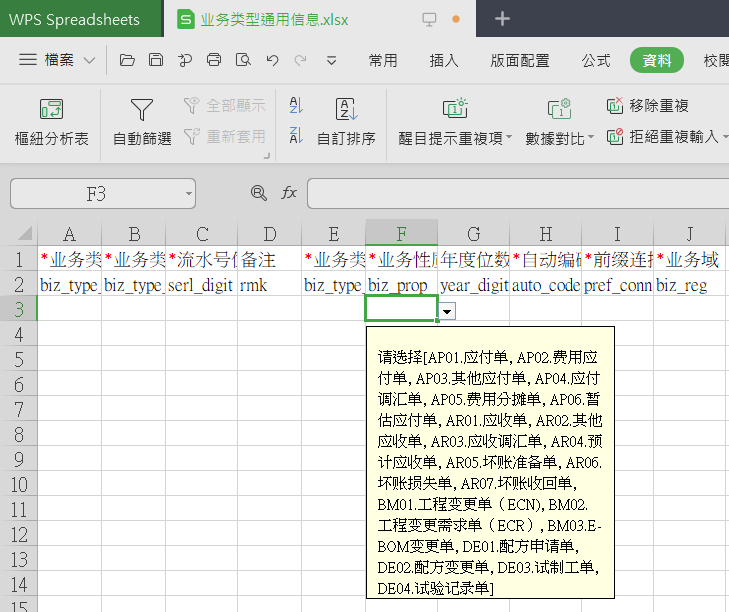Click remove duplicates (移除重複) button

point(648,105)
